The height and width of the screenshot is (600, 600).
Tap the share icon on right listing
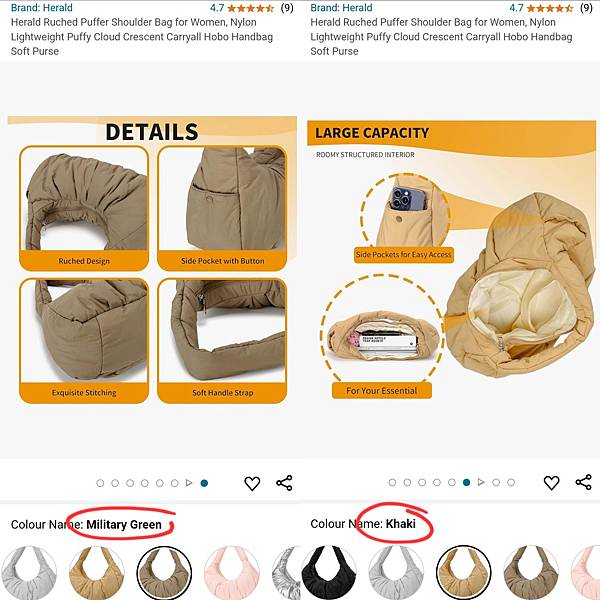point(584,482)
